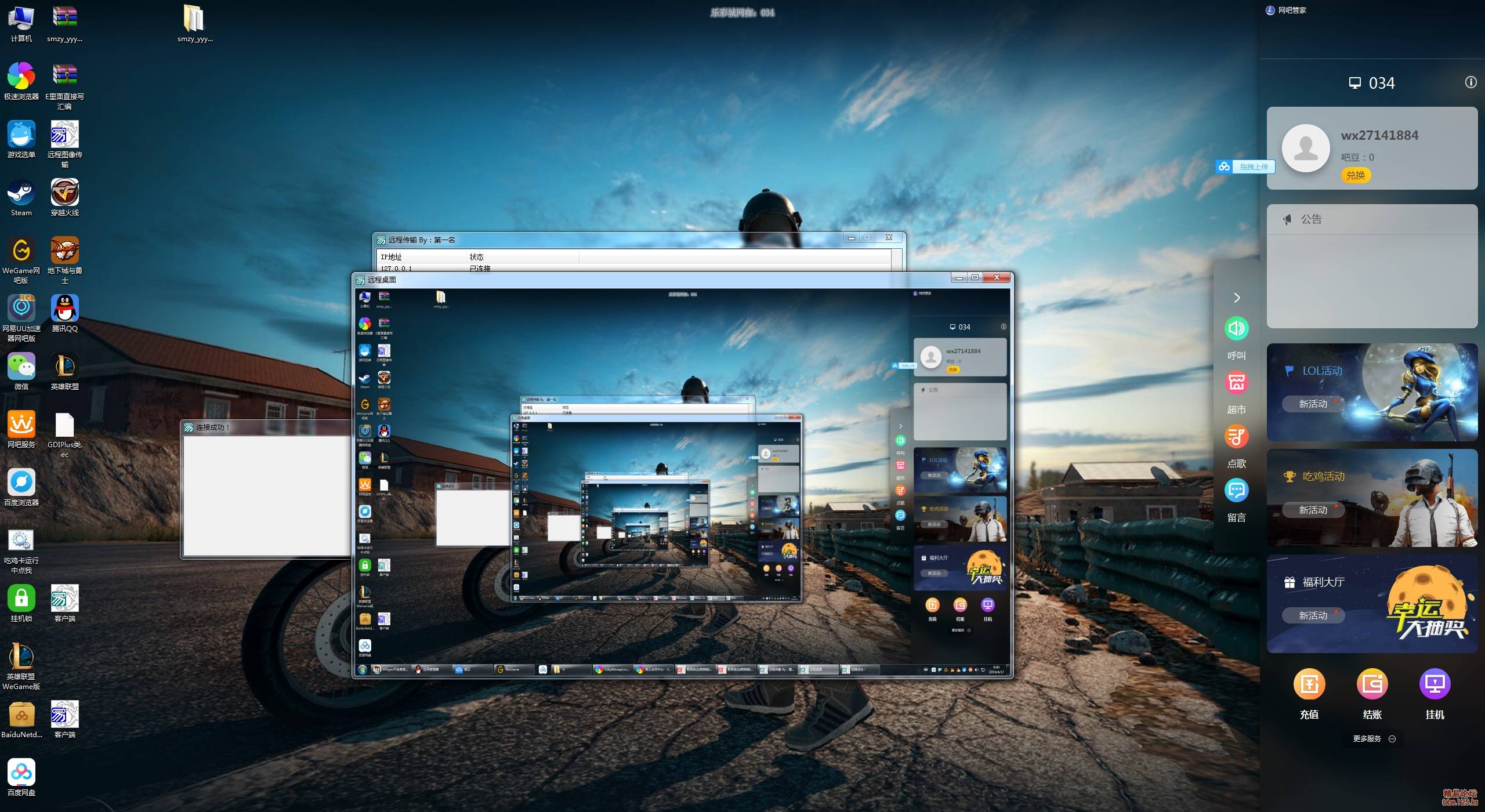This screenshot has width=1485, height=812.
Task: Launch the 穿越火线 game icon
Action: pos(64,197)
